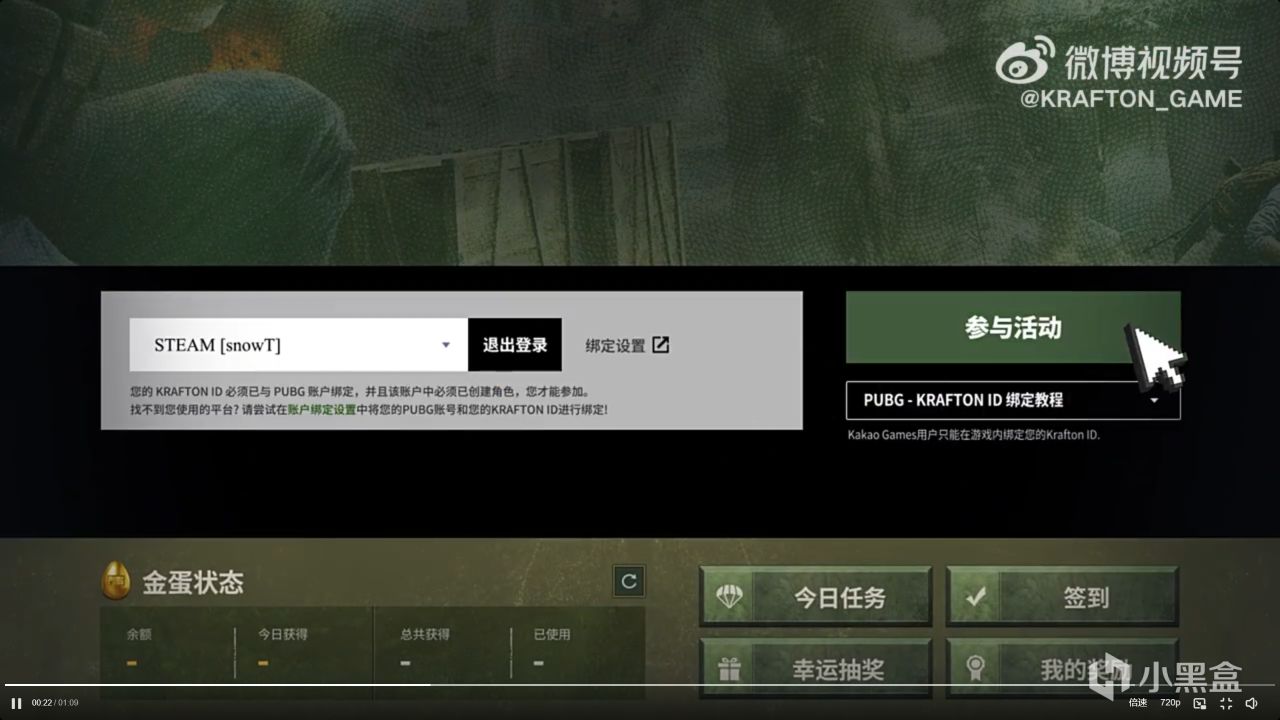Change video quality from 720p
This screenshot has width=1280, height=720.
[x=1170, y=703]
